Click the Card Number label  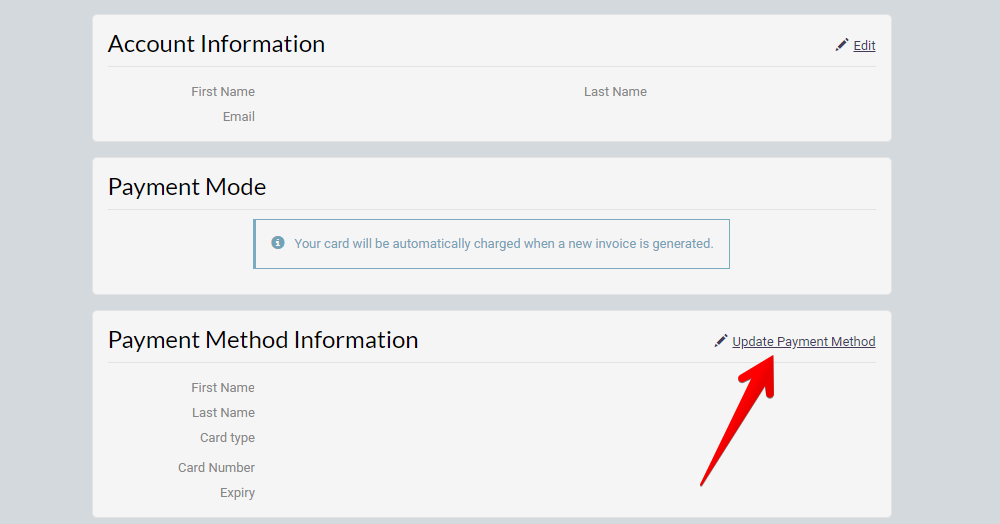click(216, 468)
